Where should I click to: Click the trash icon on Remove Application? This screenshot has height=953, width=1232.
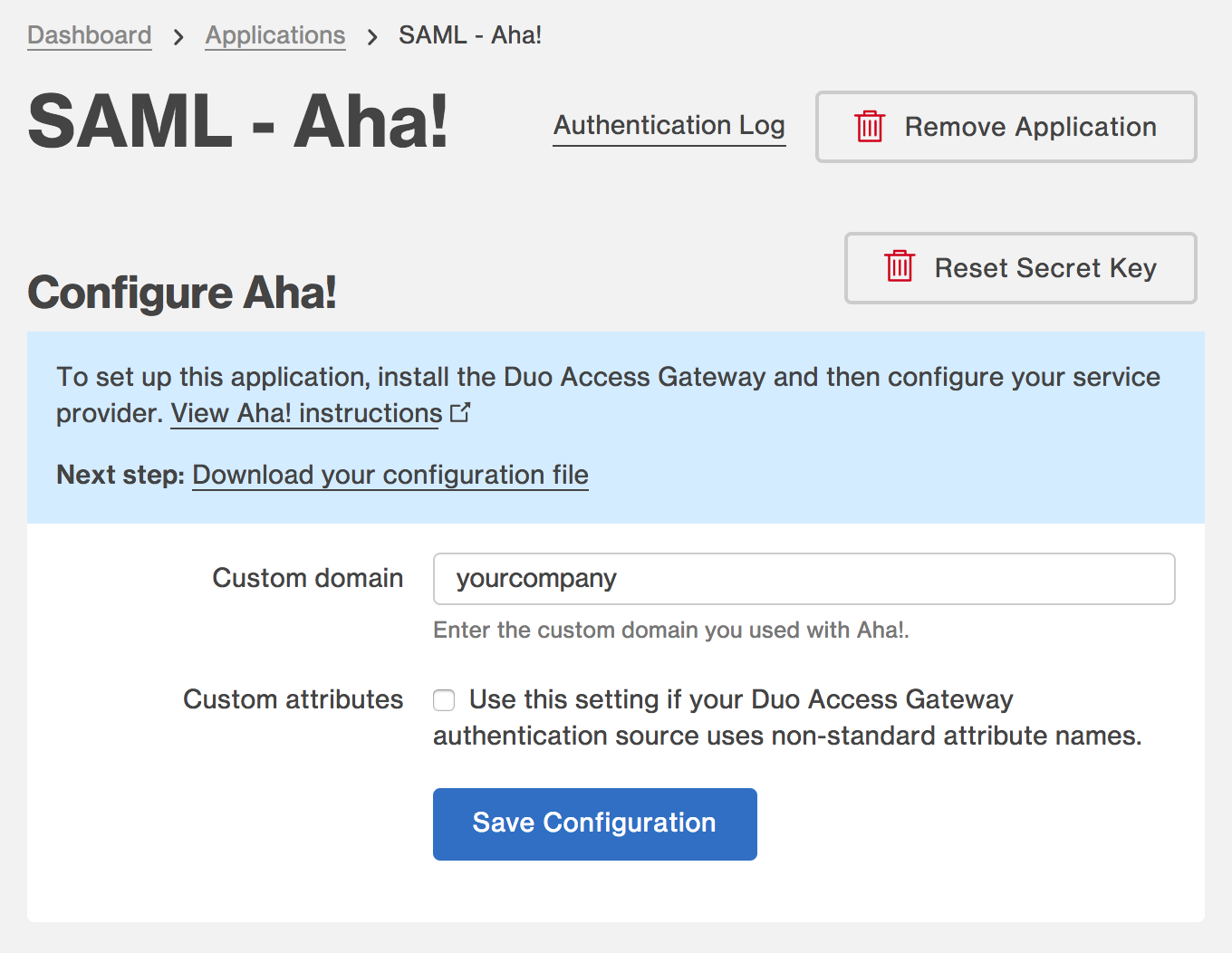tap(870, 127)
